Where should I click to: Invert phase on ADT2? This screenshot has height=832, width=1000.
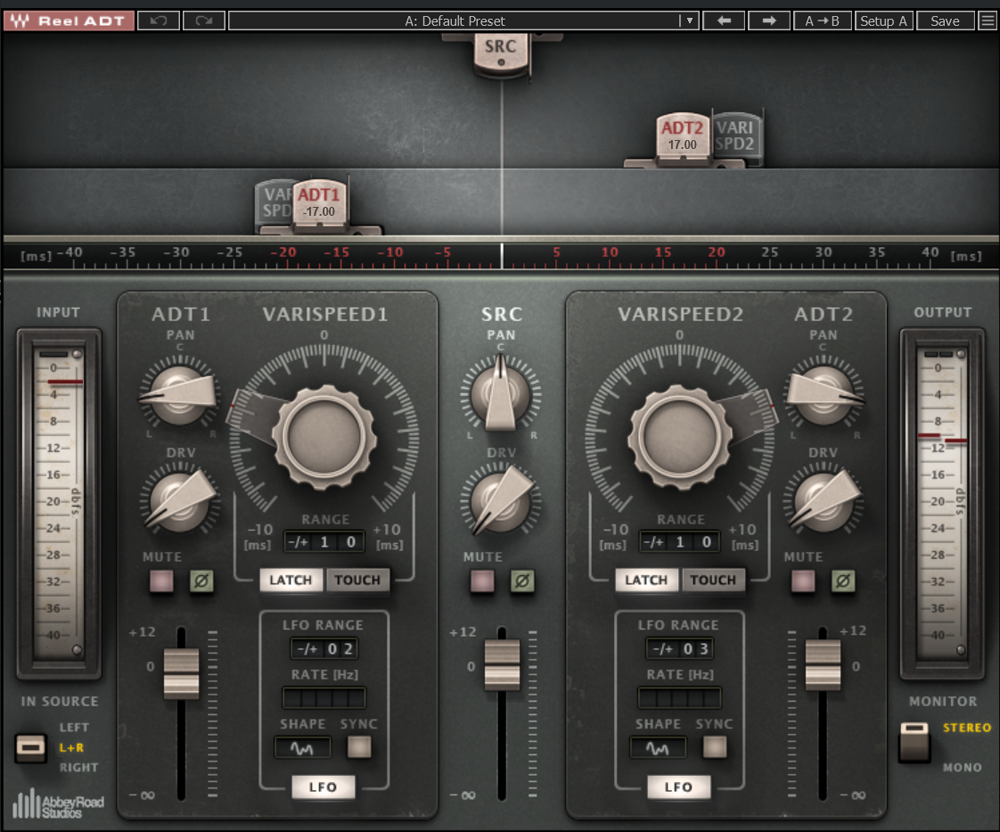(x=843, y=581)
